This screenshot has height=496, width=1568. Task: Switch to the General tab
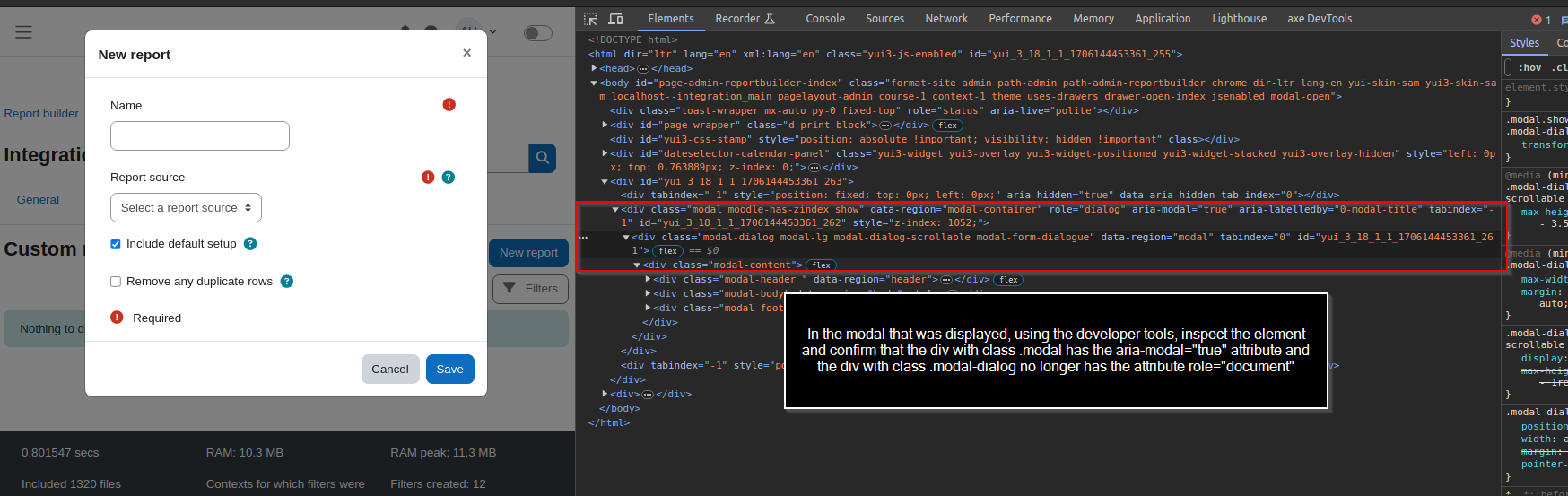(x=38, y=199)
